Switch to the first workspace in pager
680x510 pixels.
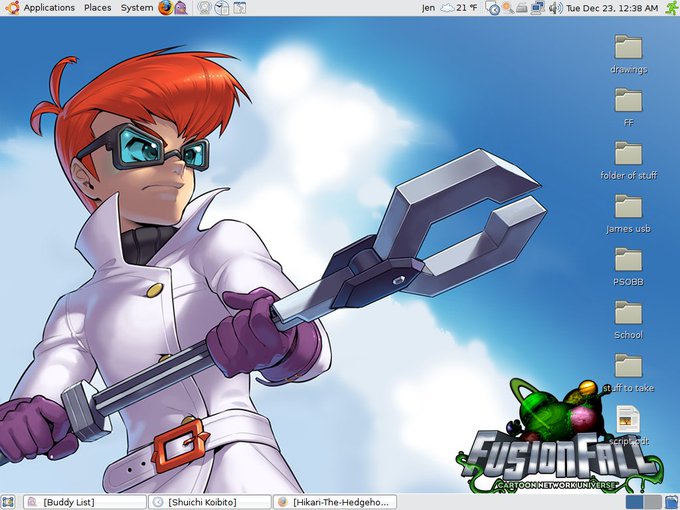[x=634, y=502]
